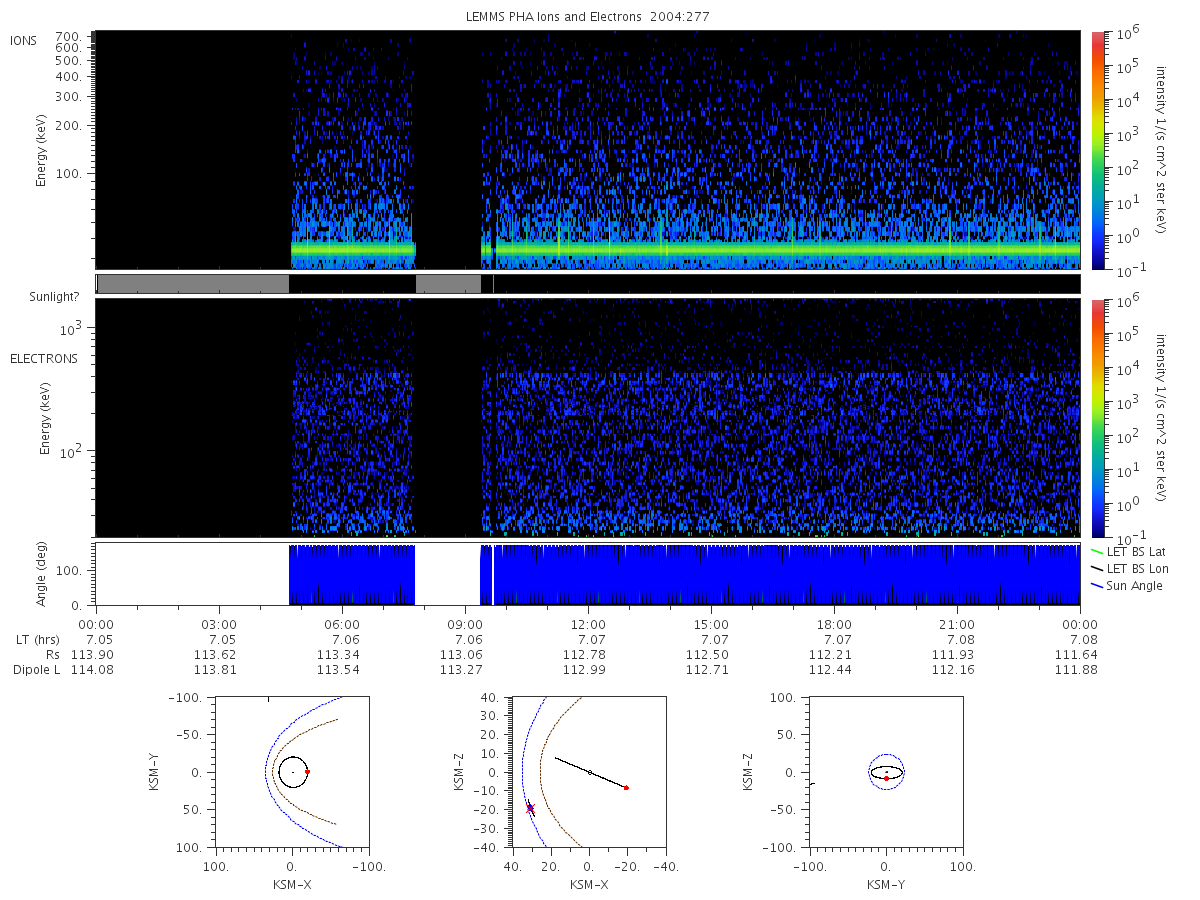Click the red dot at the line end in KSM-X/KSM-Z plot
Image resolution: width=1200 pixels, height=900 pixels.
[x=626, y=788]
